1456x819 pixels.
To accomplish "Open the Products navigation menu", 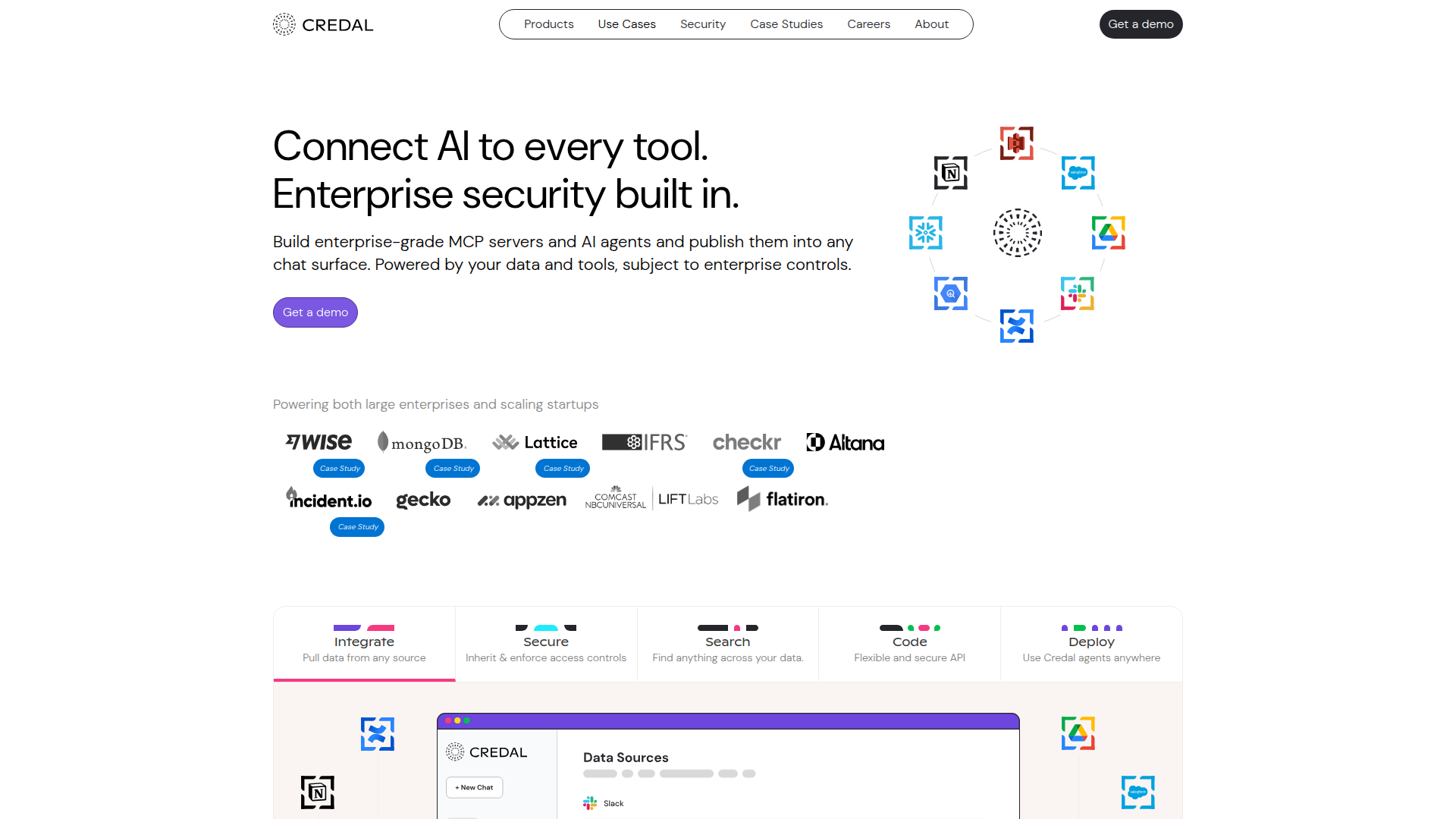I will click(548, 24).
